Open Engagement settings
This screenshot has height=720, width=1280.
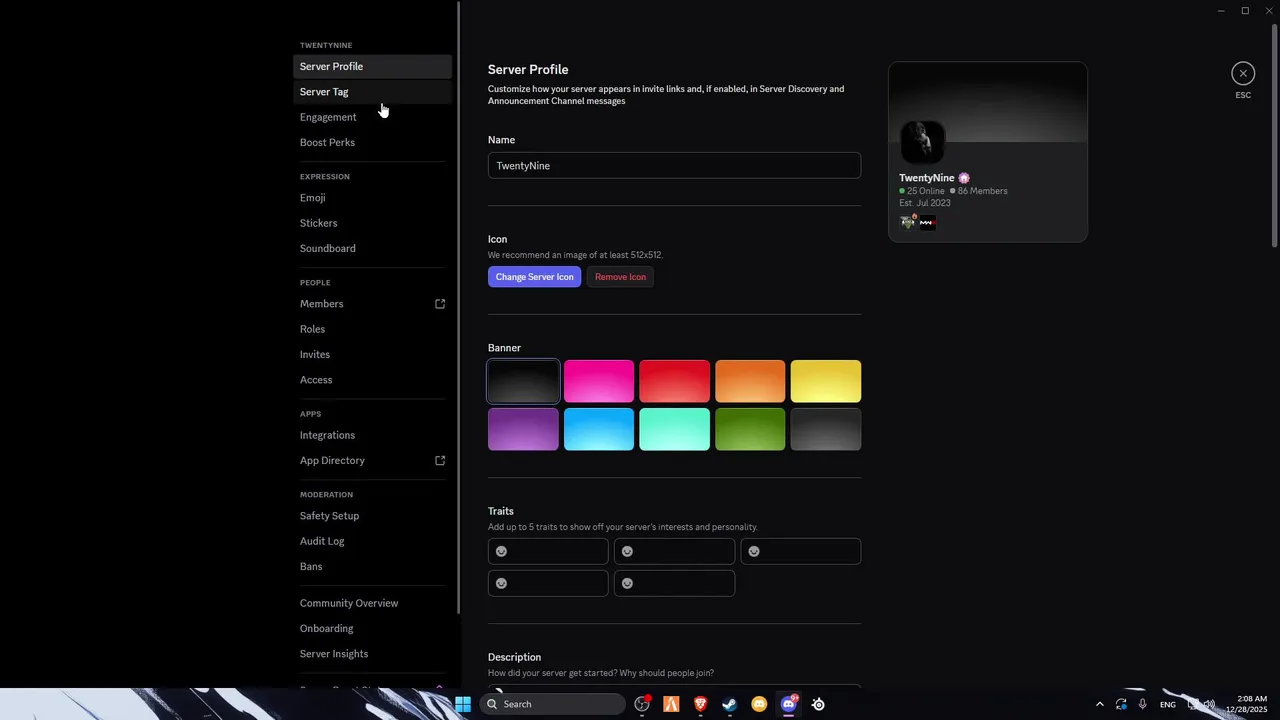point(373,117)
